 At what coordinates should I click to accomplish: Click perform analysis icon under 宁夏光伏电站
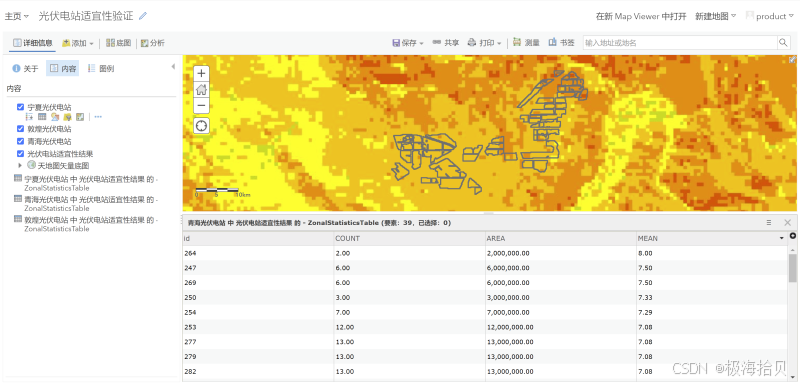[80, 117]
